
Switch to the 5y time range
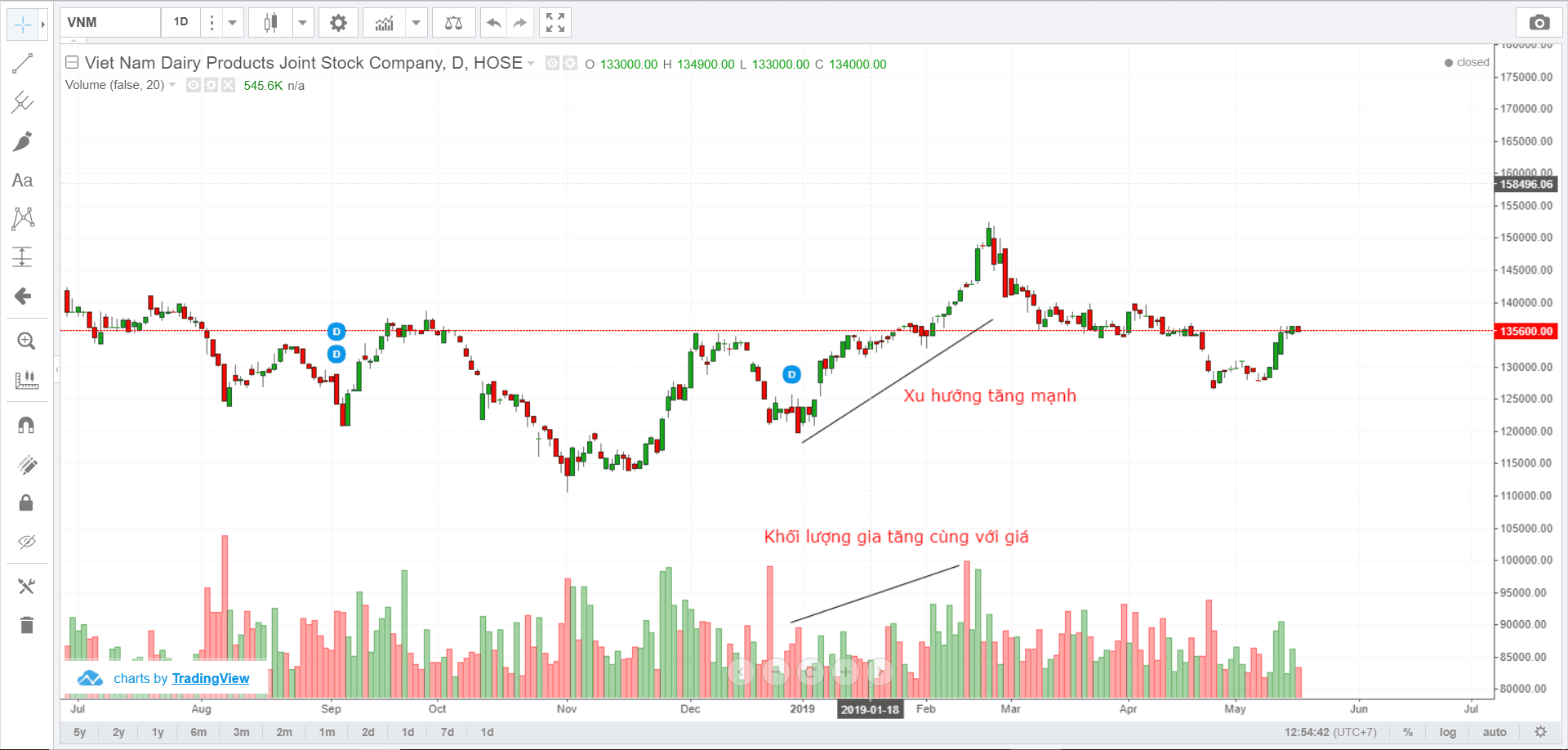(79, 732)
